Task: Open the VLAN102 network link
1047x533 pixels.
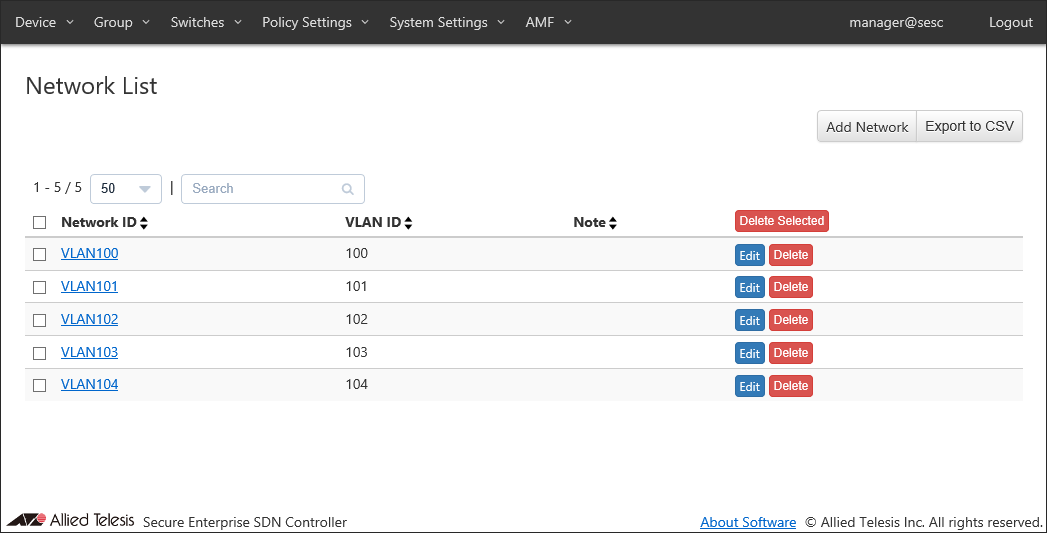Action: click(x=89, y=320)
